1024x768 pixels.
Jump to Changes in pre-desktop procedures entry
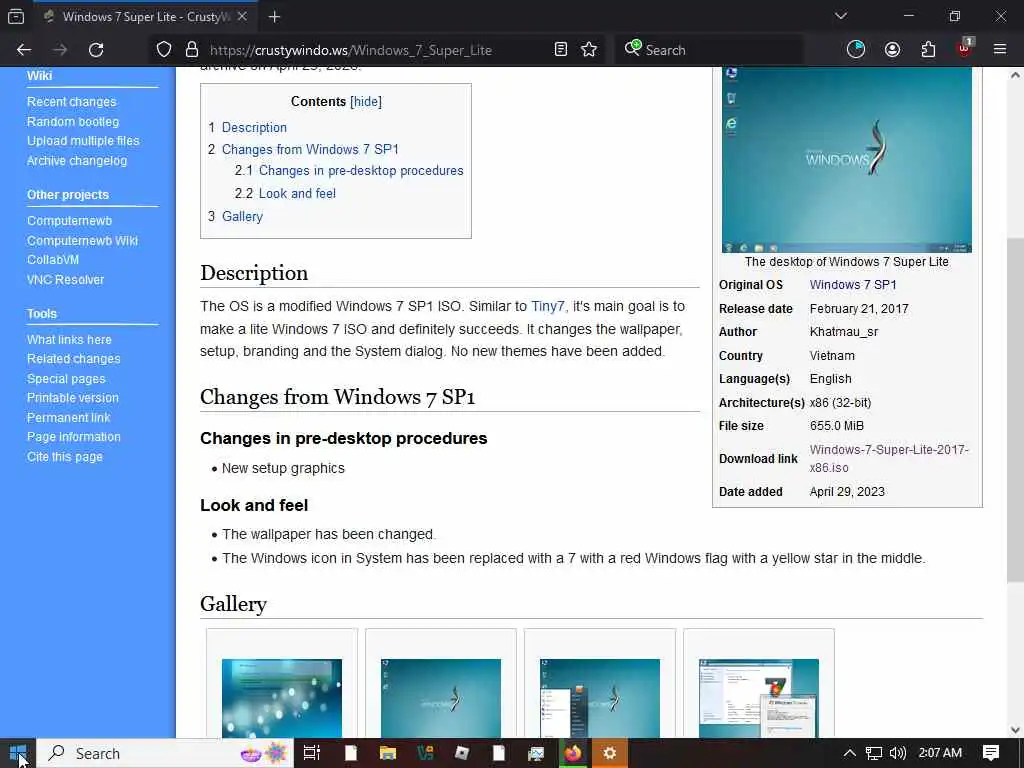tap(361, 171)
